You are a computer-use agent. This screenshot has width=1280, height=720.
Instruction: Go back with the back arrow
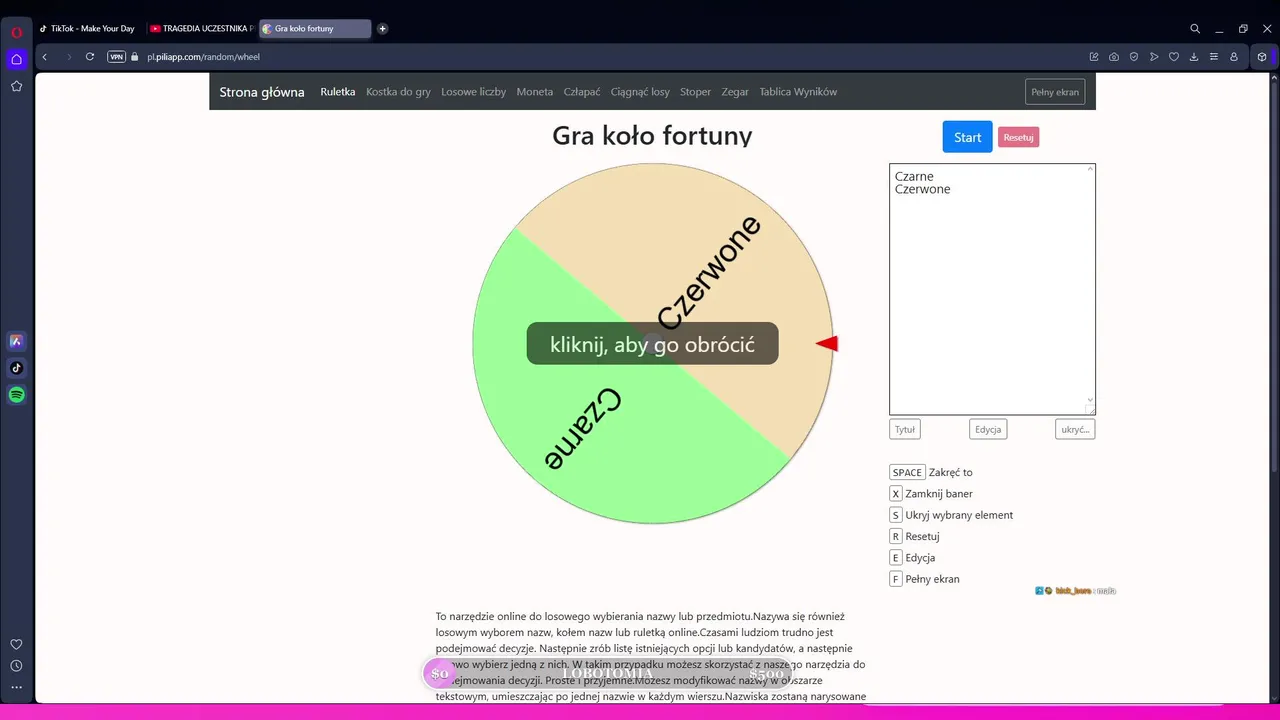[x=45, y=57]
